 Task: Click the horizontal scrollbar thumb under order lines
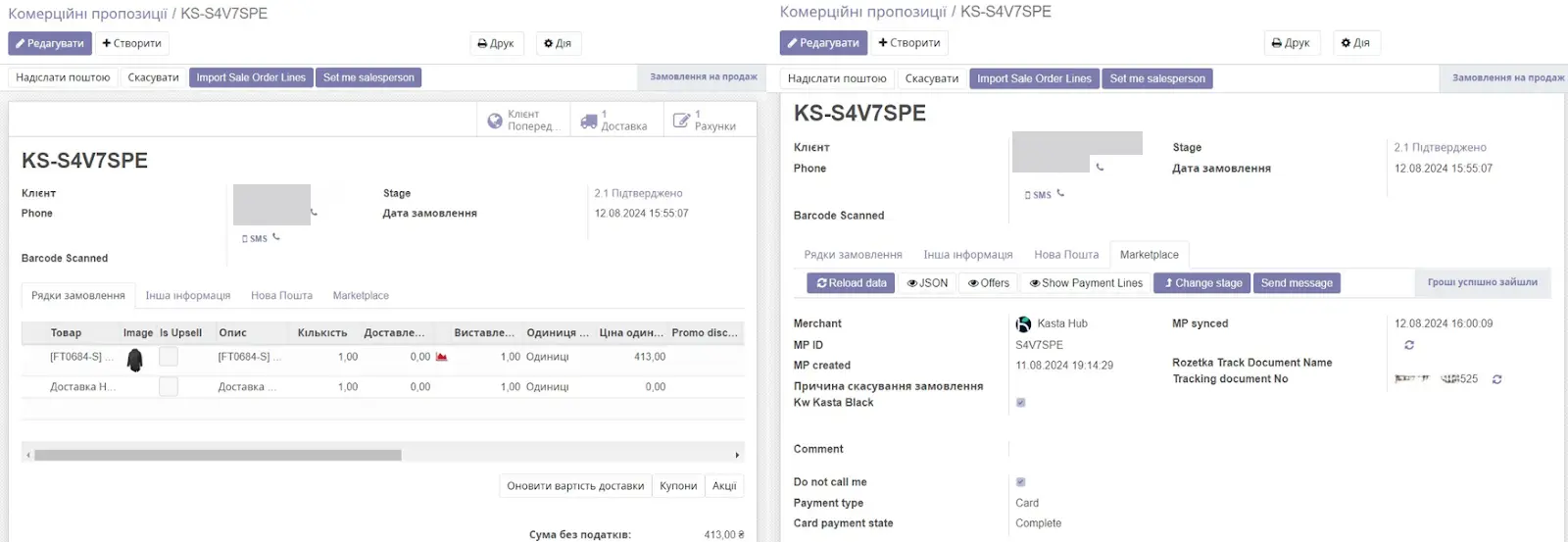tap(218, 455)
